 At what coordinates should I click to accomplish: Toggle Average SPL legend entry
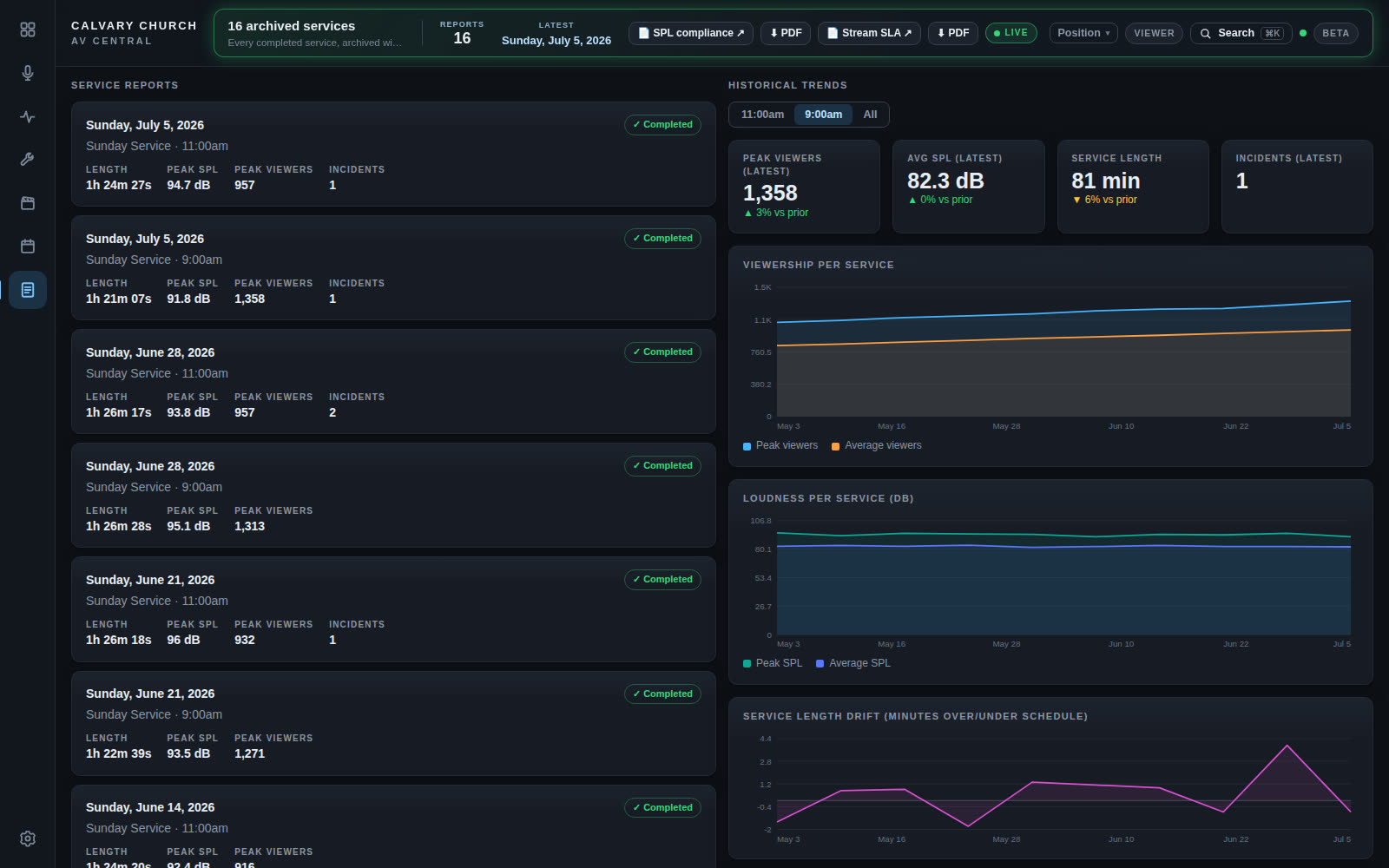(x=853, y=663)
